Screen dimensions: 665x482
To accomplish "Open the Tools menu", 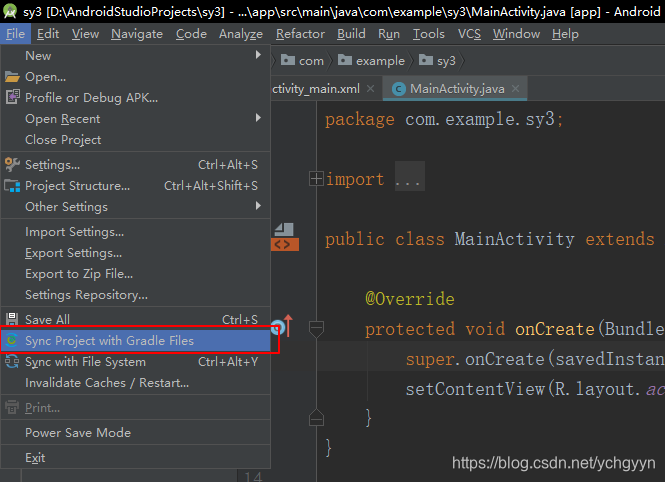I will click(429, 33).
